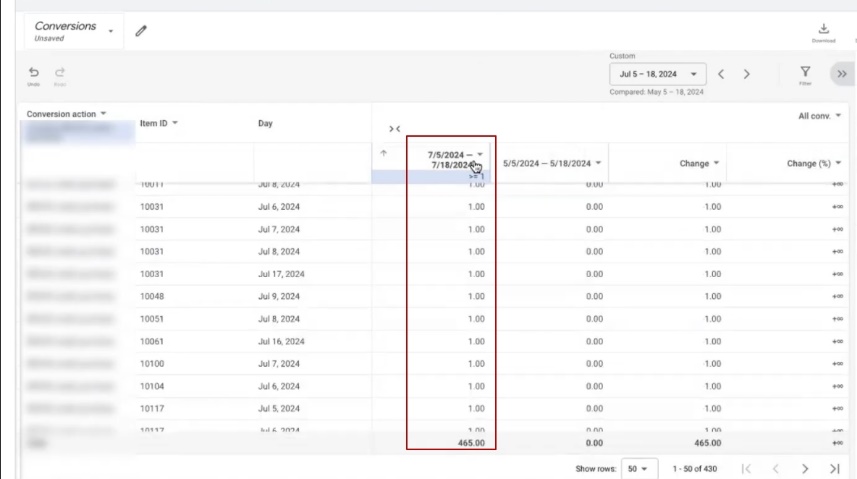The image size is (857, 479).
Task: Open Conversion action column header menu
Action: click(x=67, y=114)
